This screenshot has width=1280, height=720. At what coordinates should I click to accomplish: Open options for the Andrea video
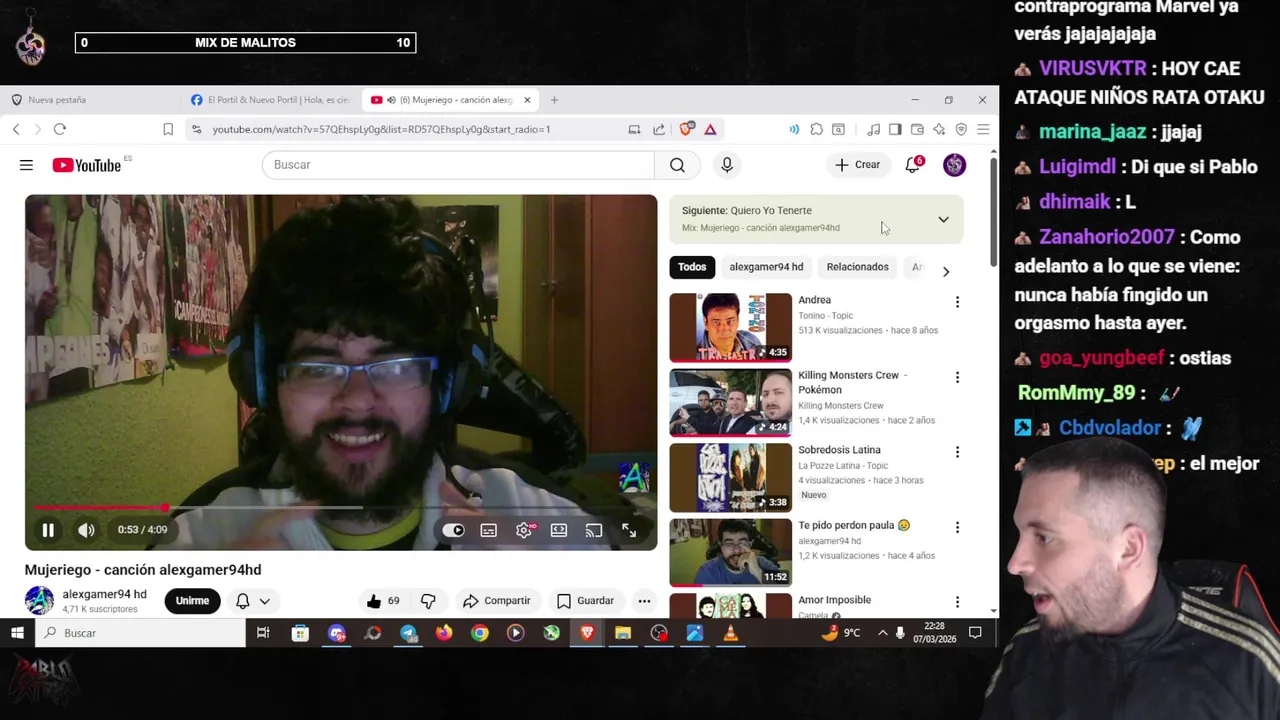coord(957,302)
